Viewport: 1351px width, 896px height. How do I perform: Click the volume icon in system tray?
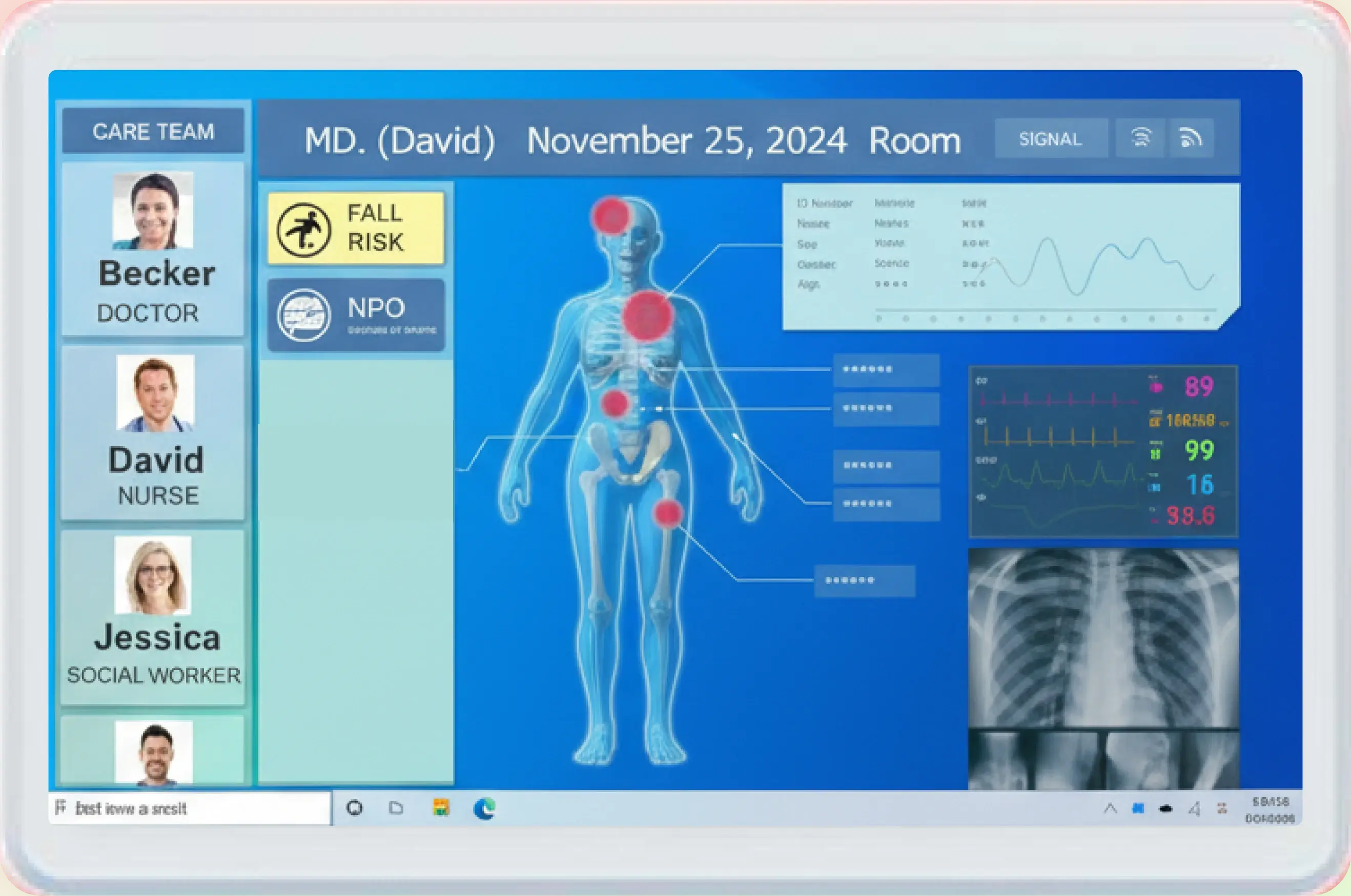1194,808
